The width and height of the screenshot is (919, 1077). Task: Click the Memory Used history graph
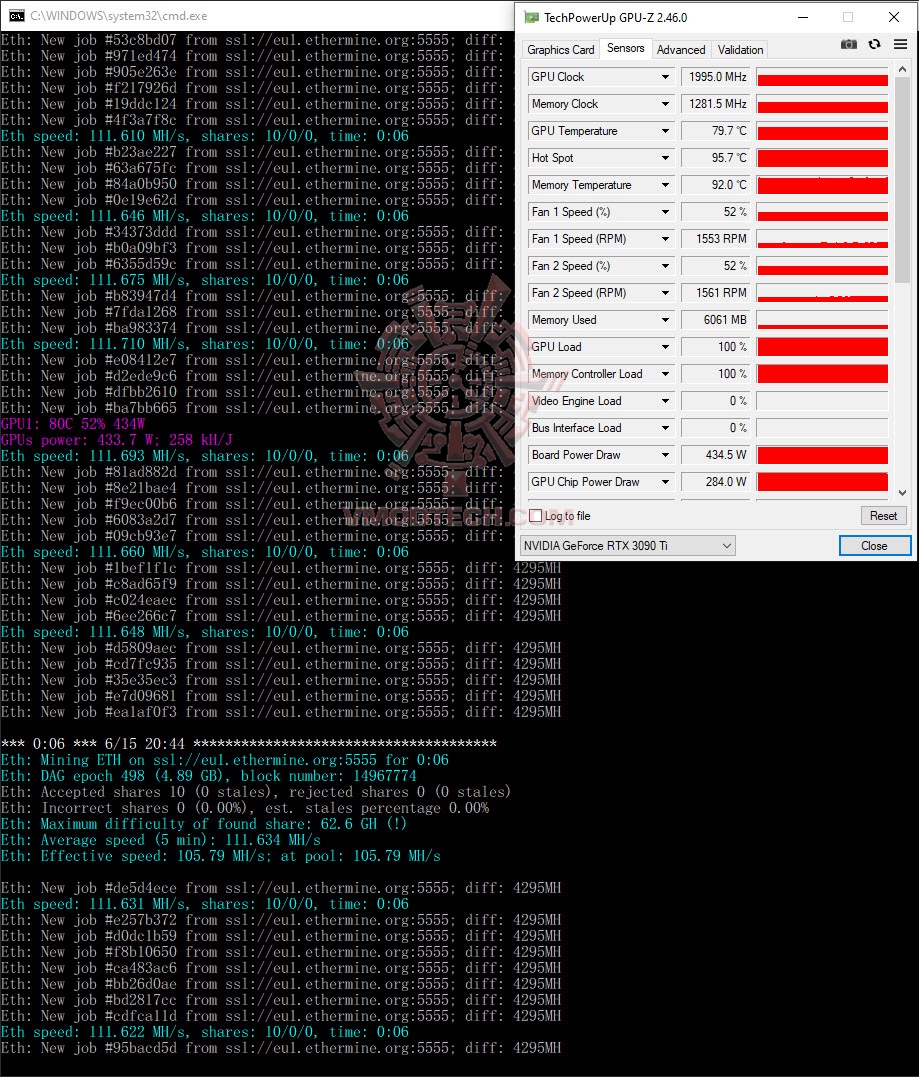click(822, 320)
